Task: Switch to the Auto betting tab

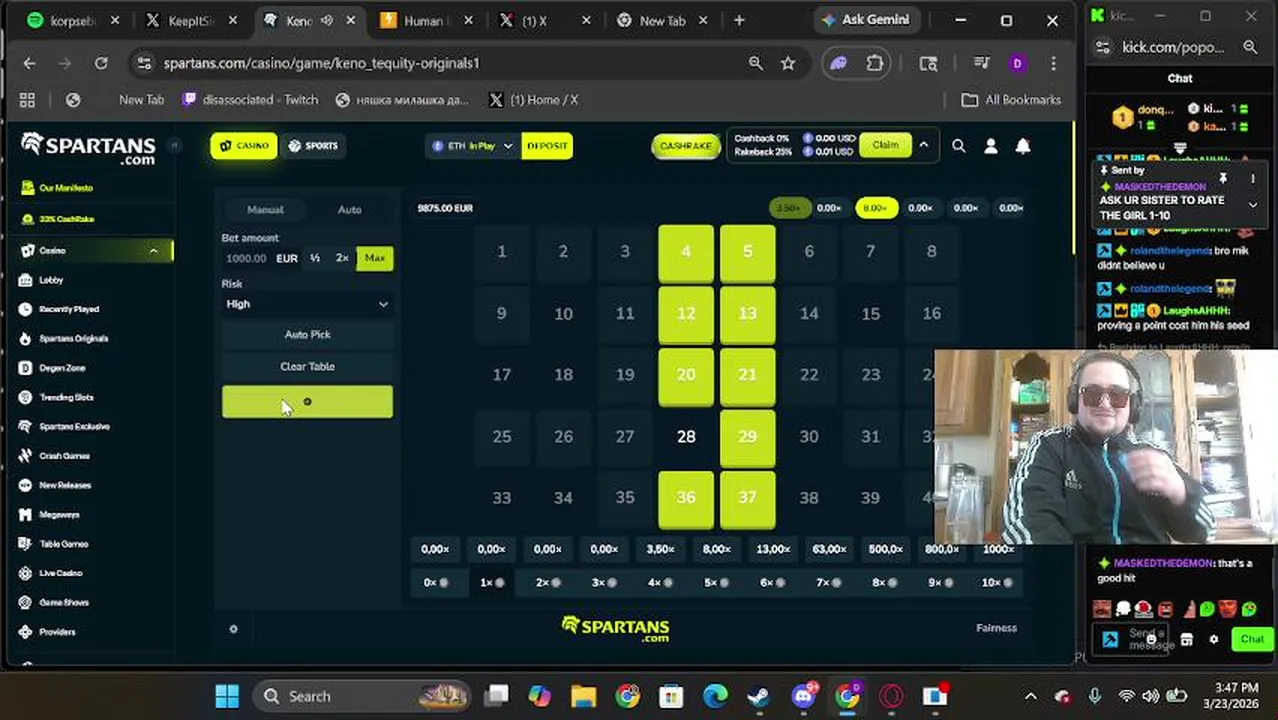Action: (349, 210)
